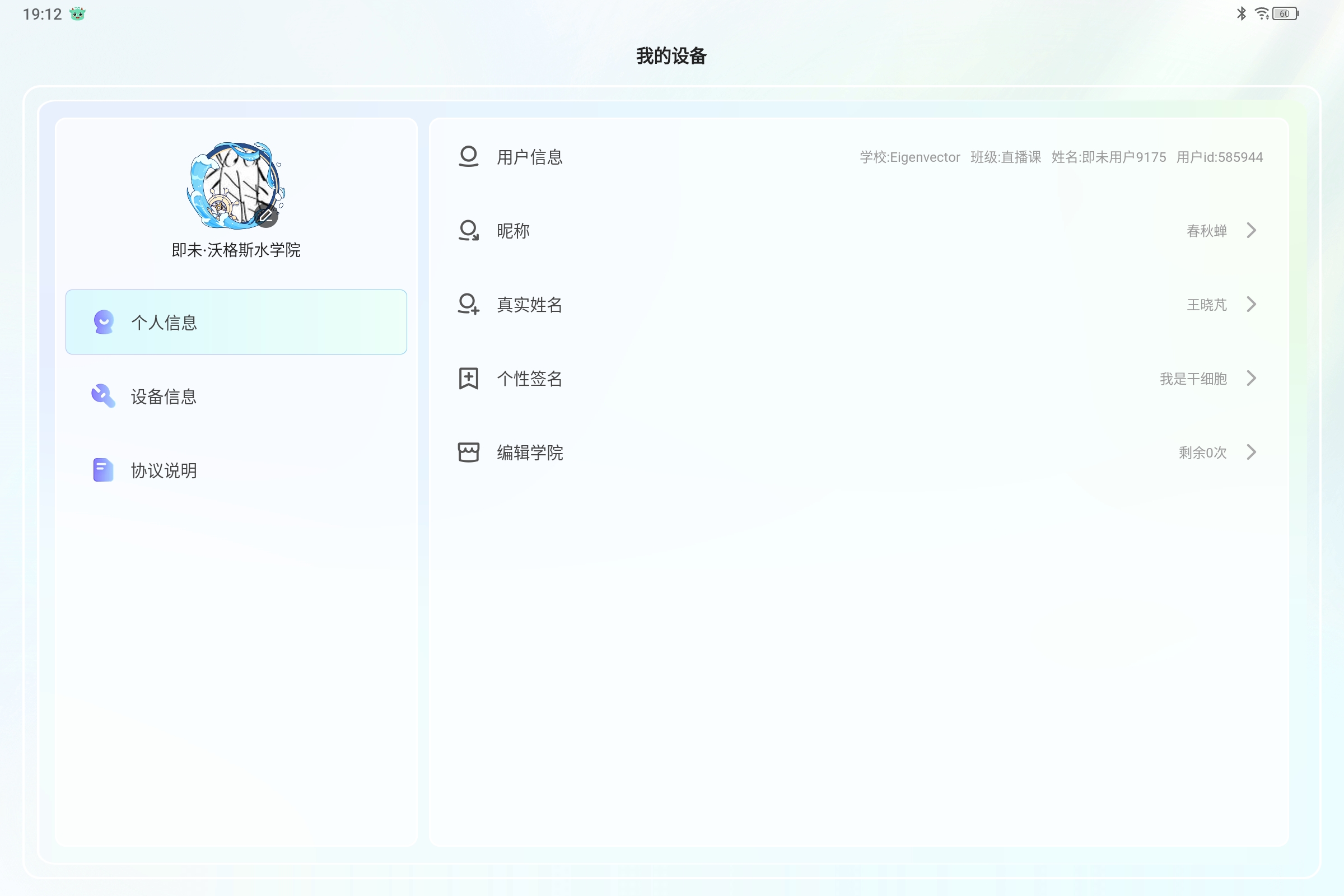Click the 真实姓名 add-user icon
This screenshot has width=1344, height=896.
(x=469, y=304)
